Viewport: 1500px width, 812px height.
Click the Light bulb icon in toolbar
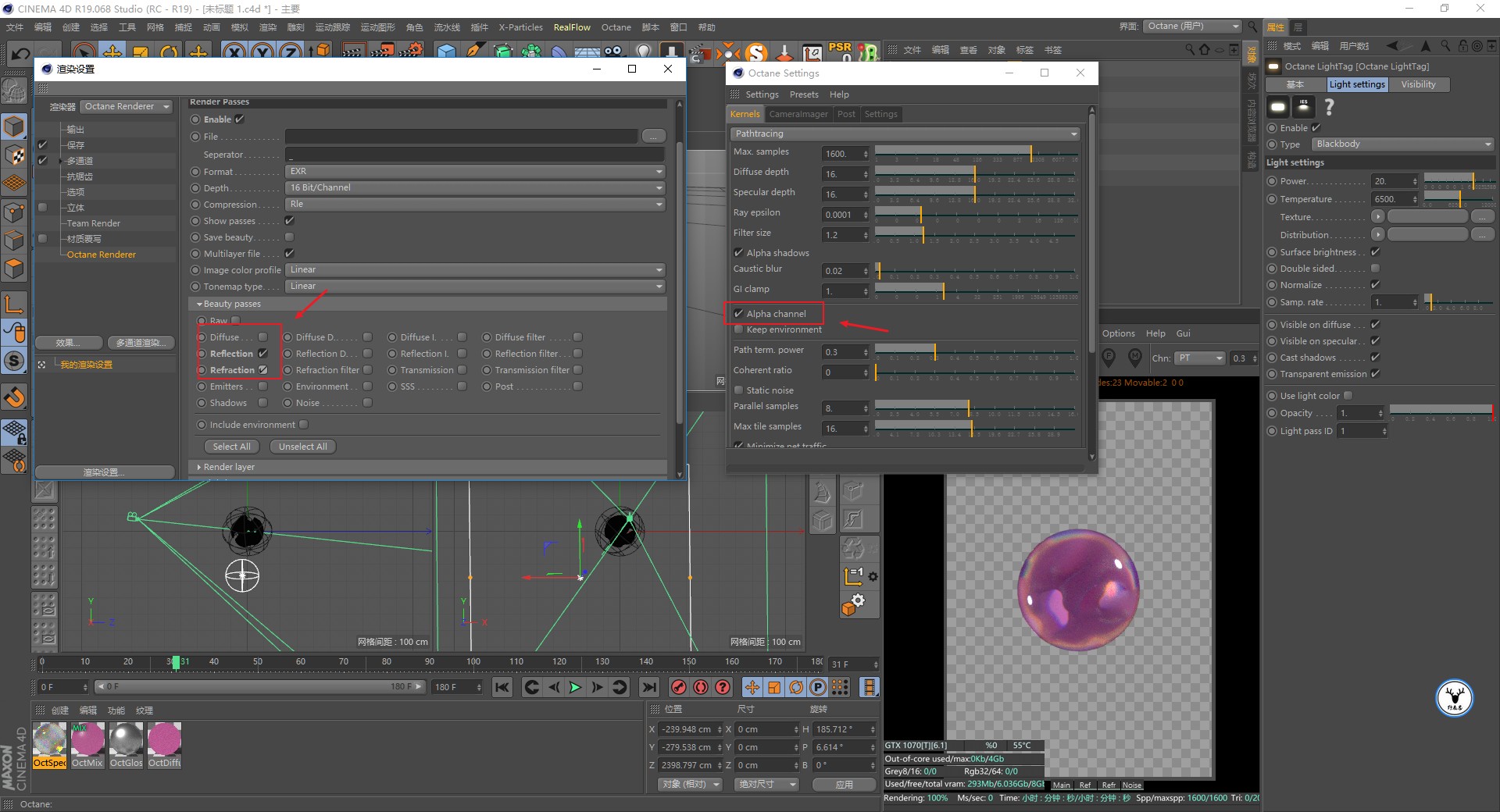pos(643,52)
